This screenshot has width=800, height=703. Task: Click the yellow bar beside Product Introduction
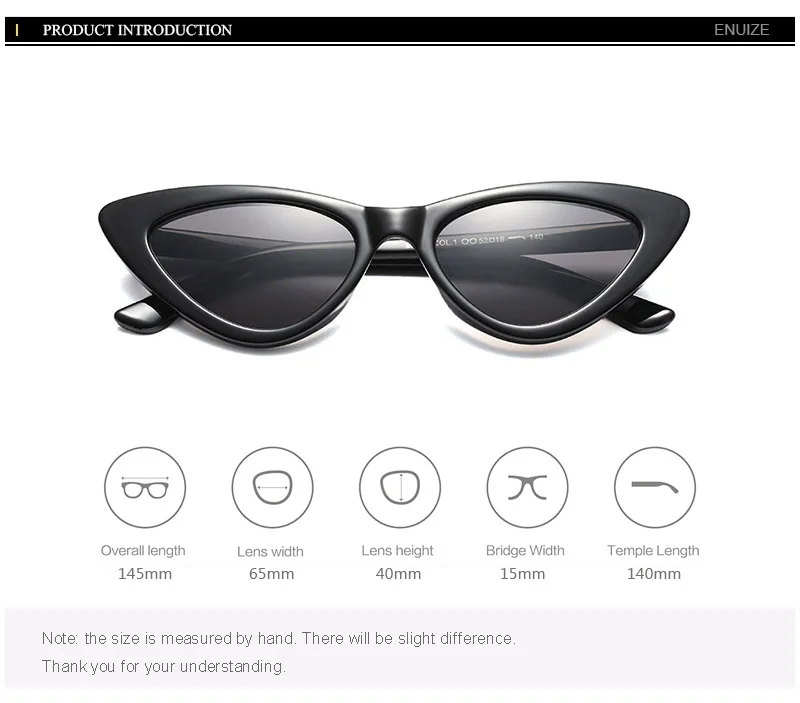click(17, 30)
